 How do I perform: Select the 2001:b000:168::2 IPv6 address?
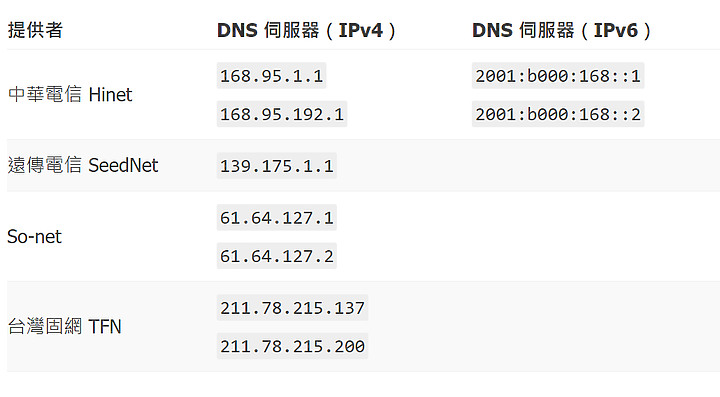(558, 114)
